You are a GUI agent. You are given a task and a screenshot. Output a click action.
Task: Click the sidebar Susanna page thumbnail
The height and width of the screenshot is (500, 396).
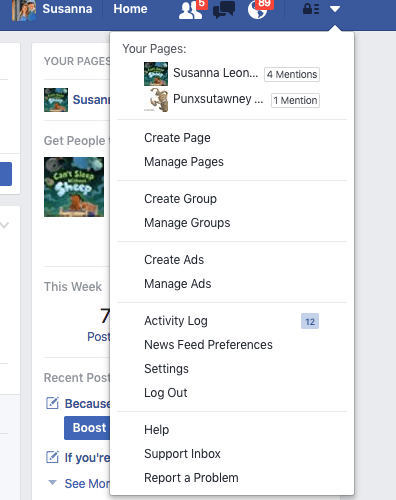click(x=56, y=100)
